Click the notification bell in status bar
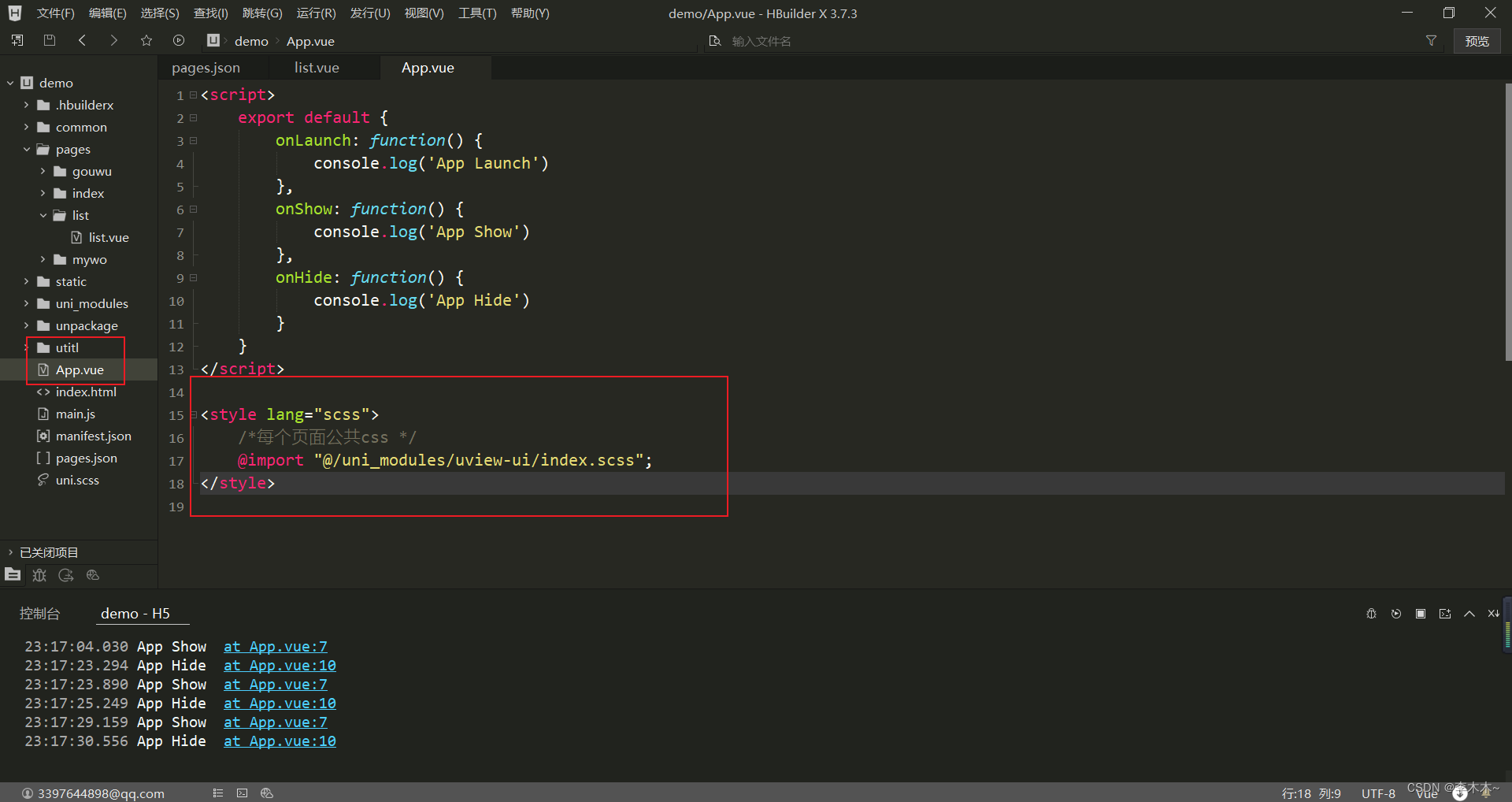The image size is (1512, 802). pos(1484,793)
